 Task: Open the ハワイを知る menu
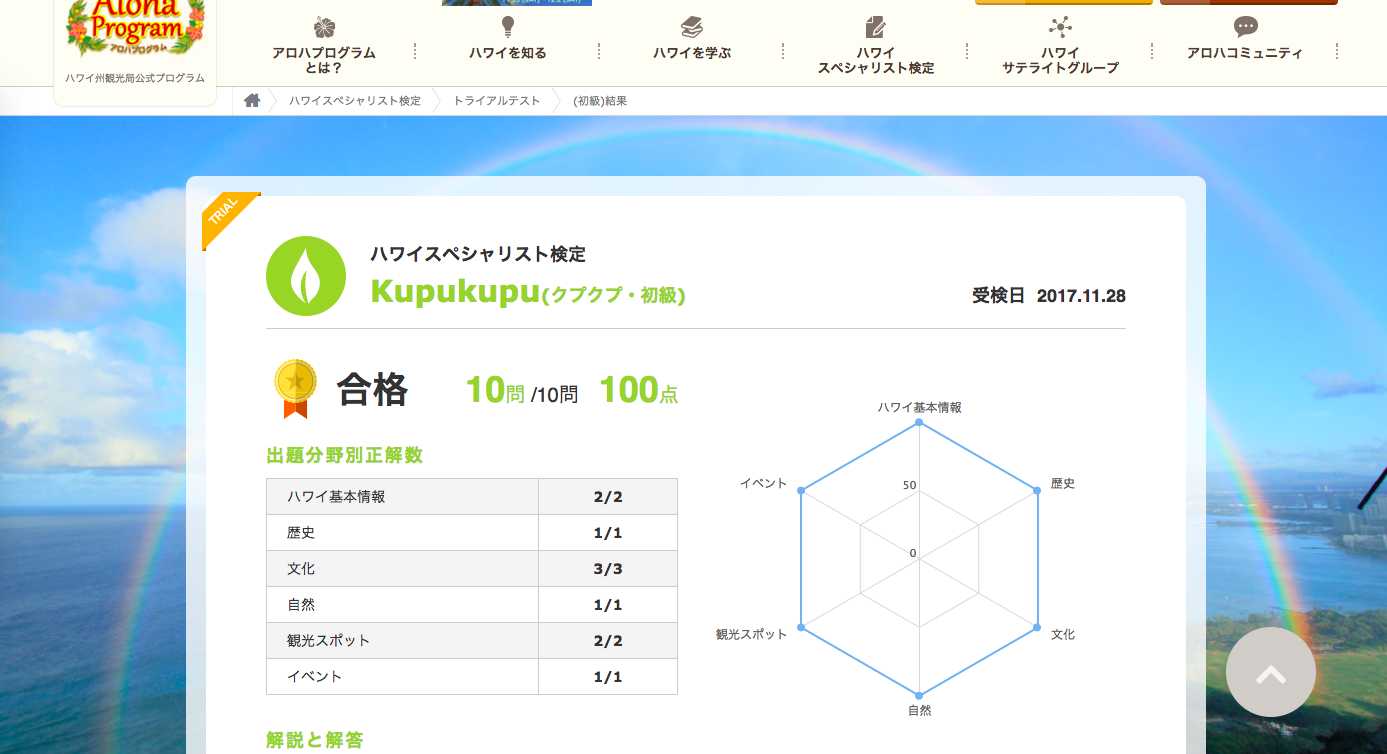point(508,53)
